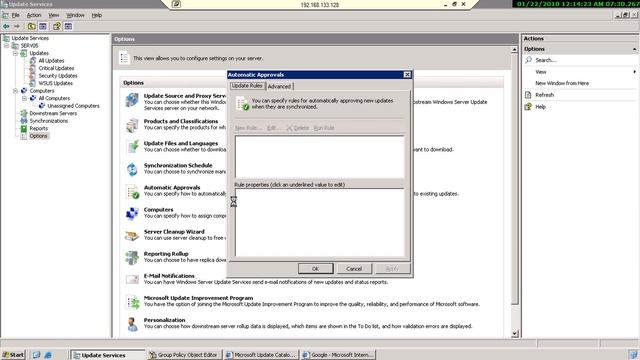Viewport: 640px width, 360px height.
Task: Click New Window from Here action
Action: 562,83
